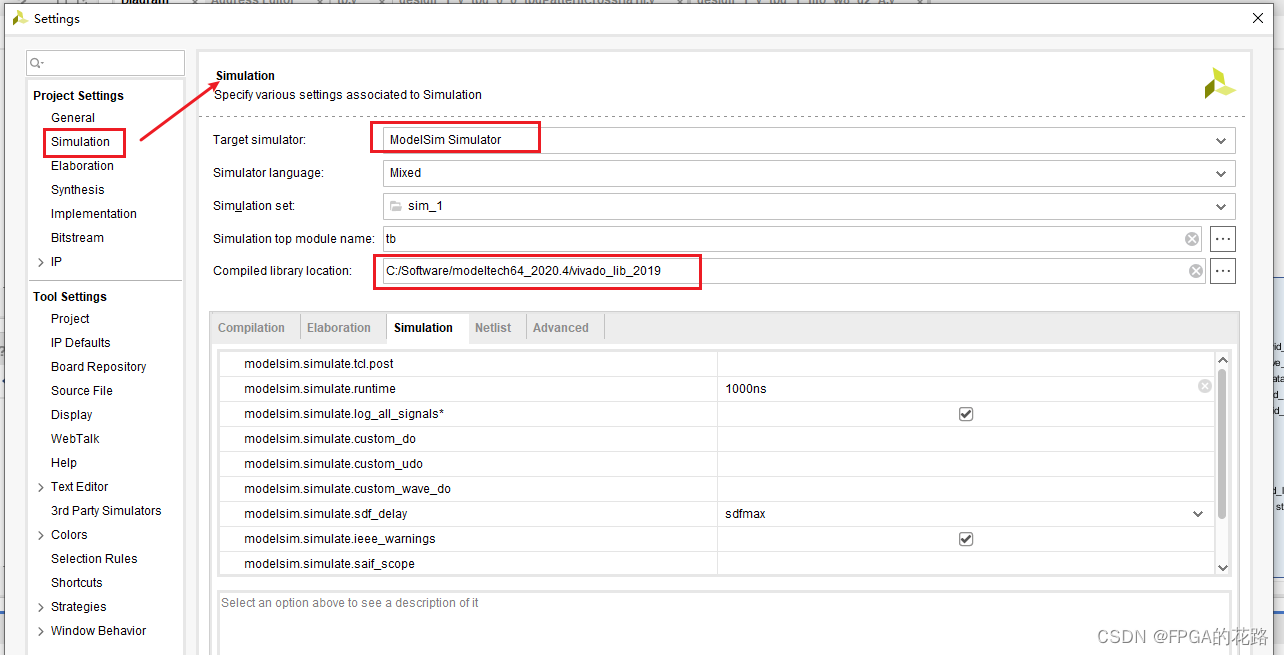Select modelsim.simulate.saif_scope row
The image size is (1284, 655).
click(715, 564)
